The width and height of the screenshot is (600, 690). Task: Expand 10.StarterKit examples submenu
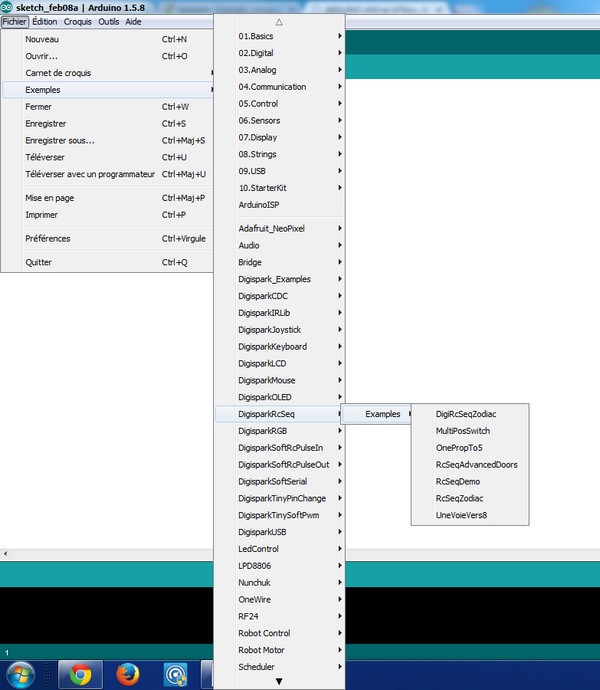280,188
